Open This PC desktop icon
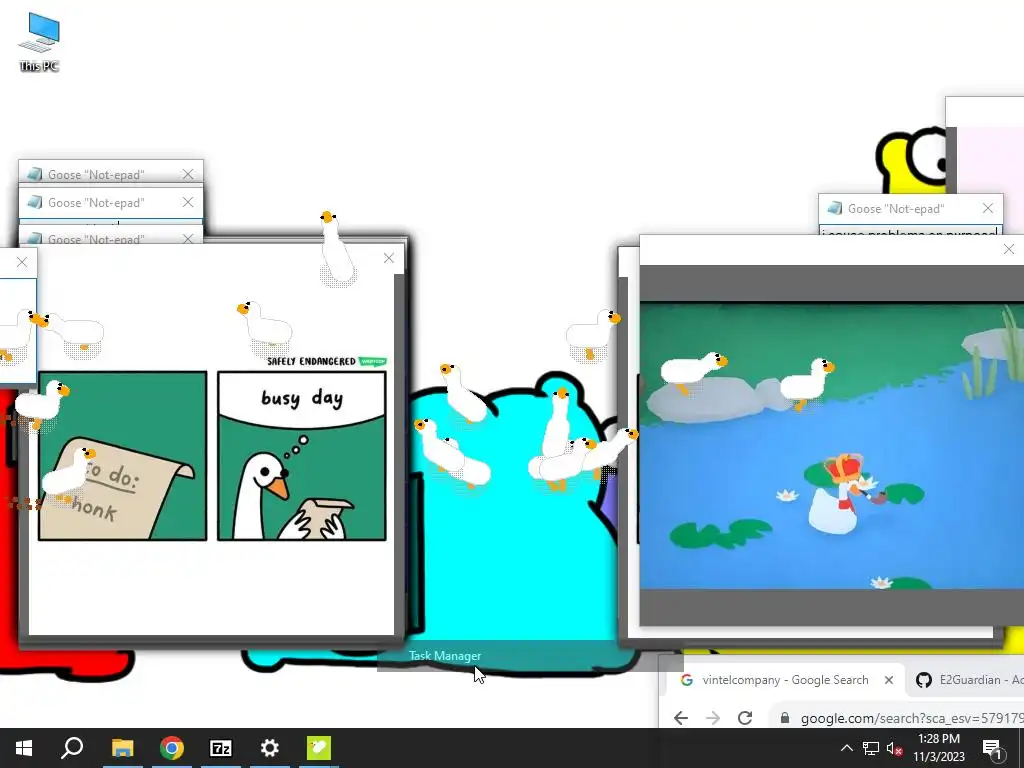Screen dimensions: 1024x768 coord(39,42)
